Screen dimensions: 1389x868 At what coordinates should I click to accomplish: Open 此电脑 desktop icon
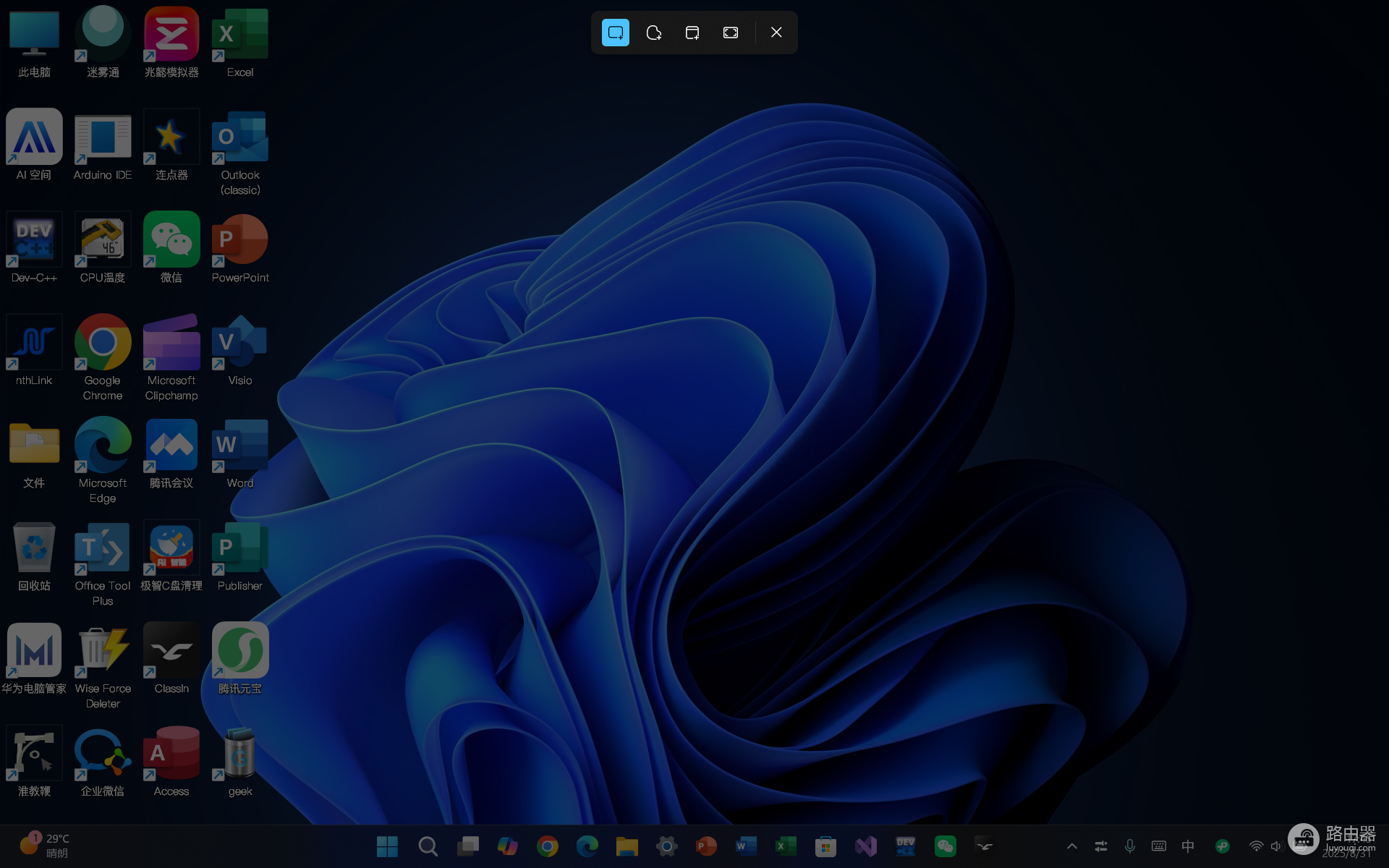coord(34,42)
